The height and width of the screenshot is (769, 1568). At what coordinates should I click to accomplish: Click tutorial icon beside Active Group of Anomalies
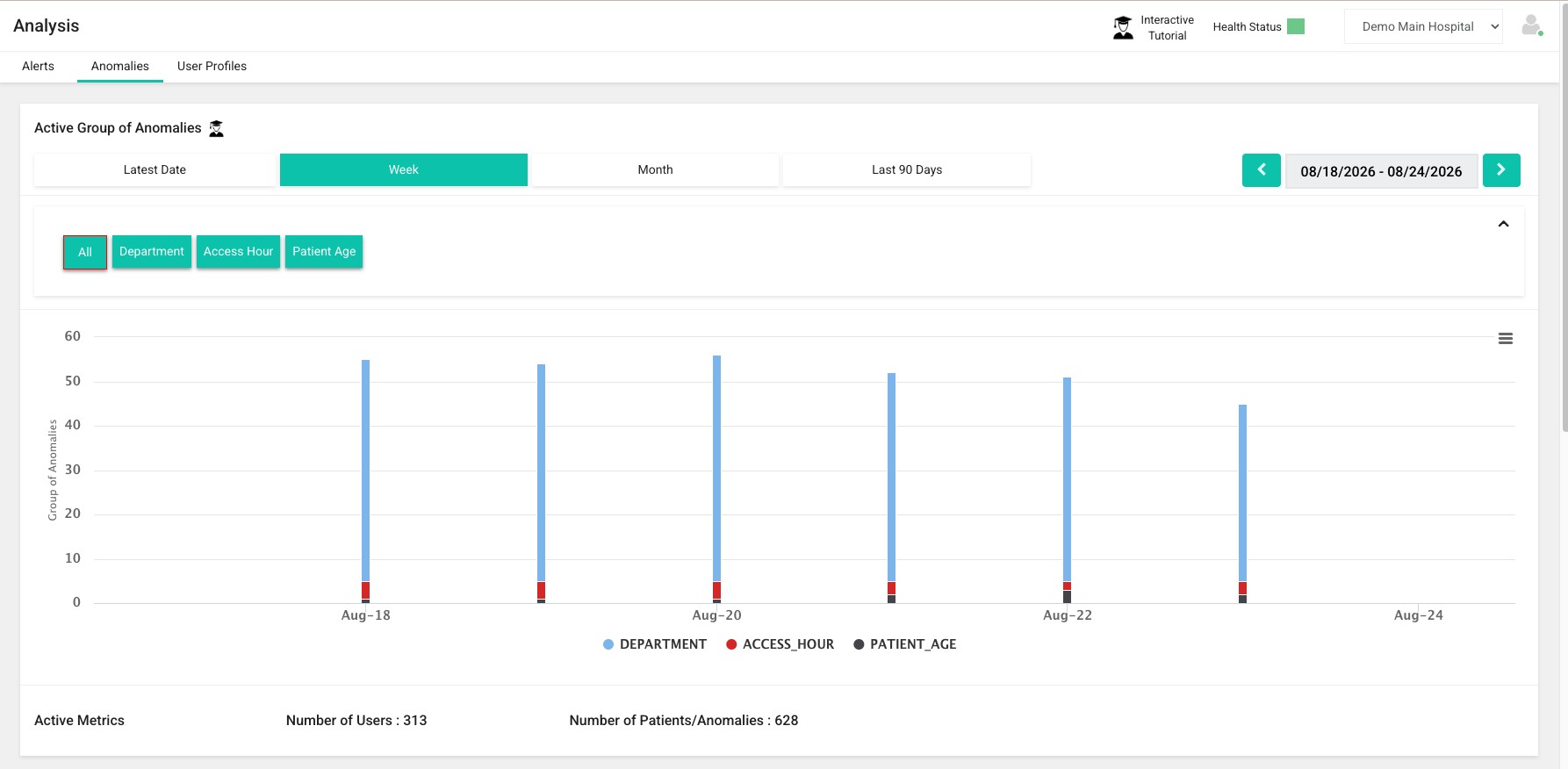coord(216,128)
